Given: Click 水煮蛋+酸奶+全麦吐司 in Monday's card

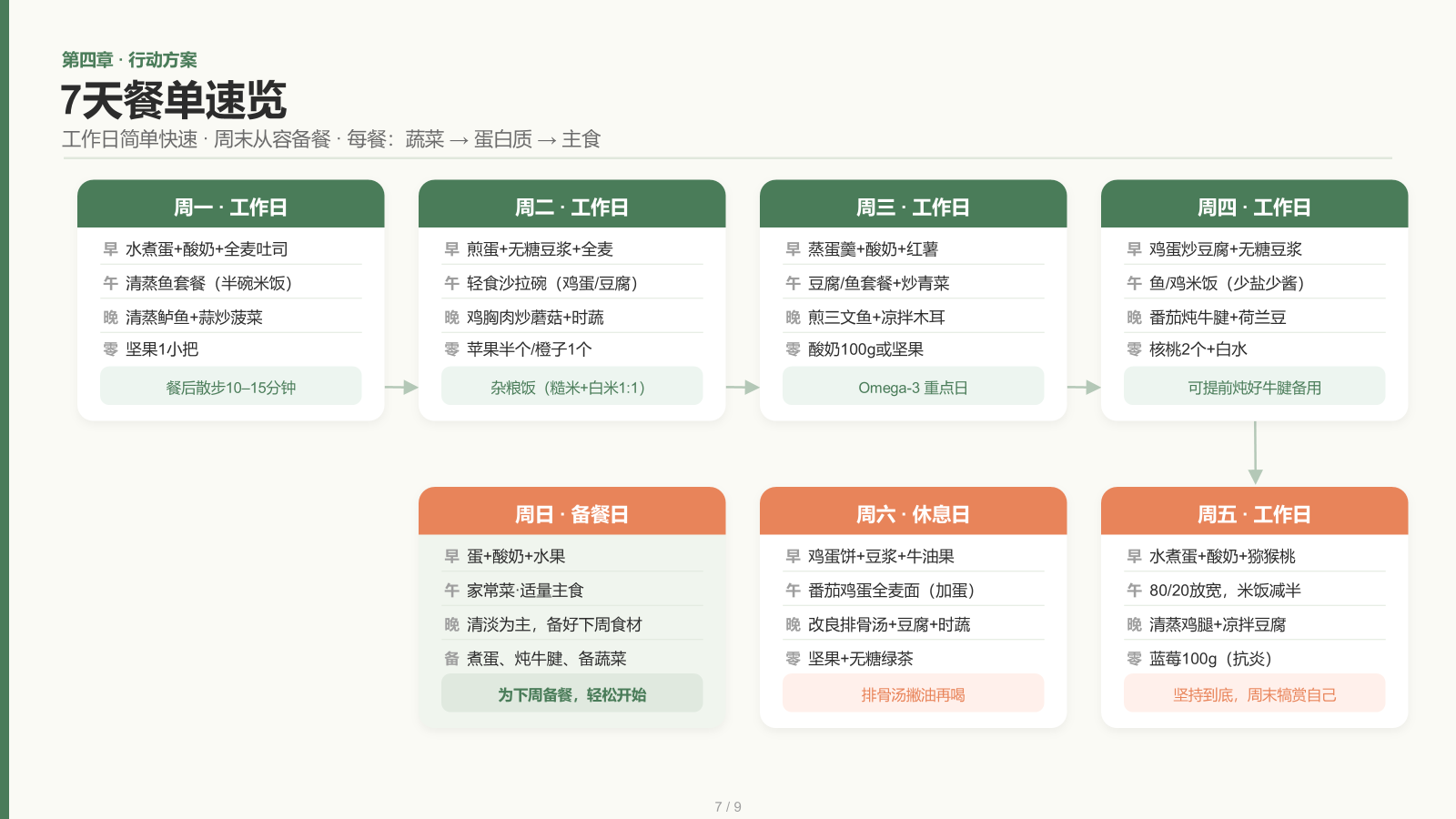Looking at the screenshot, I should tap(207, 249).
